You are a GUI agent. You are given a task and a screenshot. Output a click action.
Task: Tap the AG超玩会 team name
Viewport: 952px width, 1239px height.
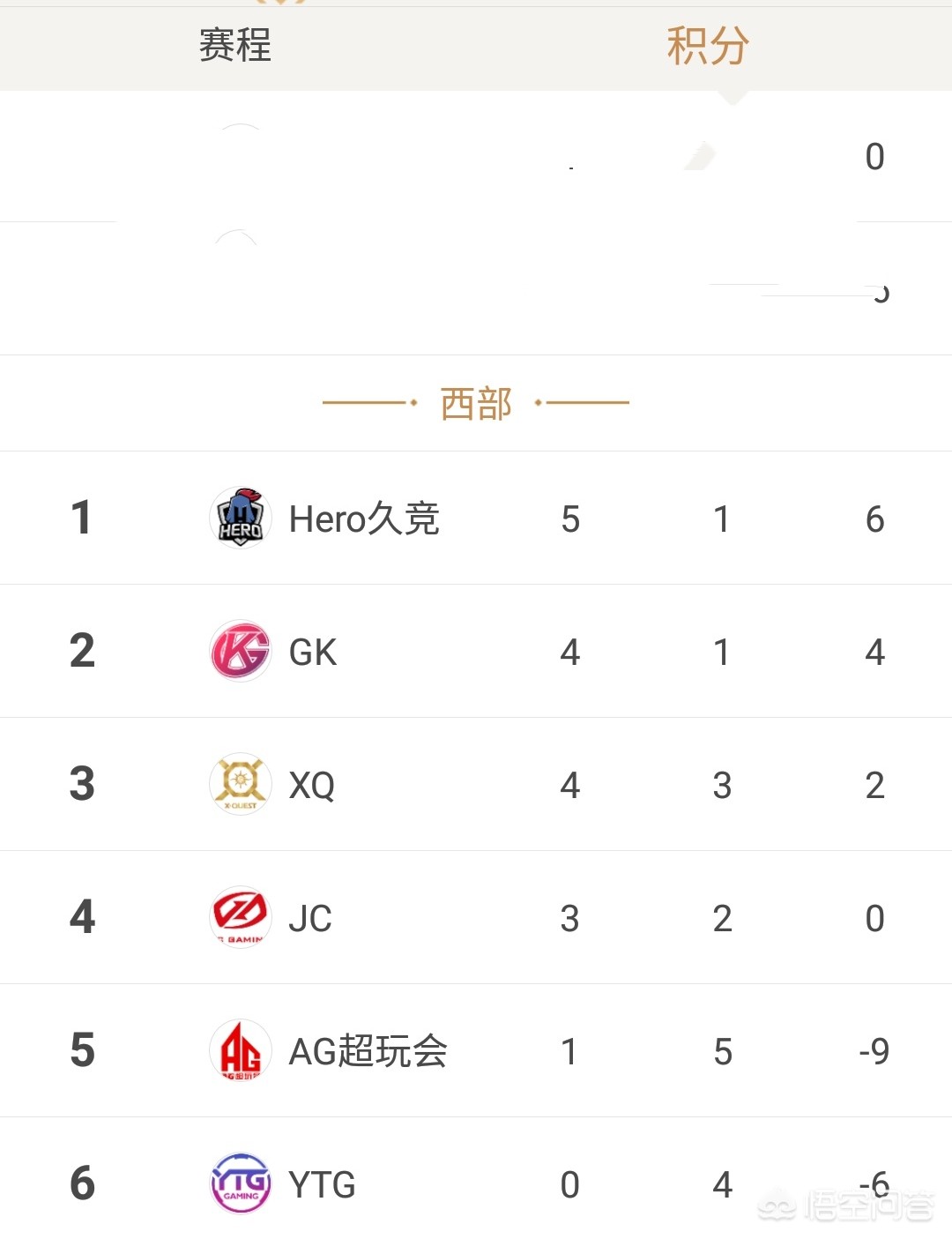pyautogui.click(x=368, y=1051)
